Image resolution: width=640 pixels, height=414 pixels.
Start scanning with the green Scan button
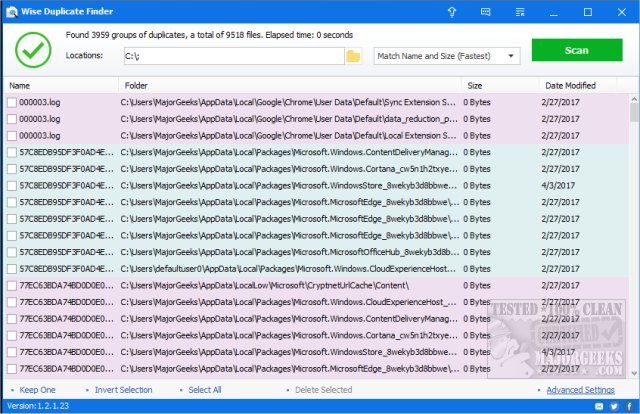(x=577, y=50)
